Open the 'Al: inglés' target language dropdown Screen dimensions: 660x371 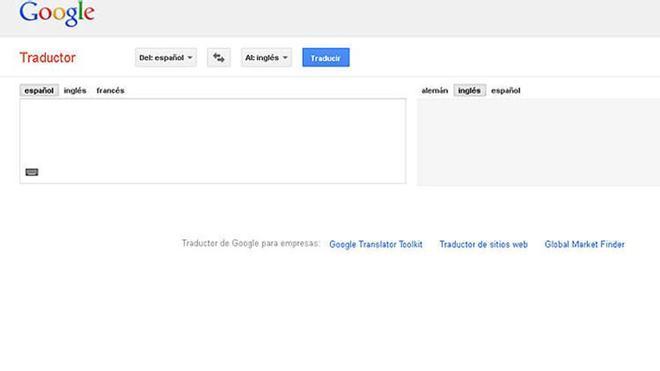(x=266, y=57)
